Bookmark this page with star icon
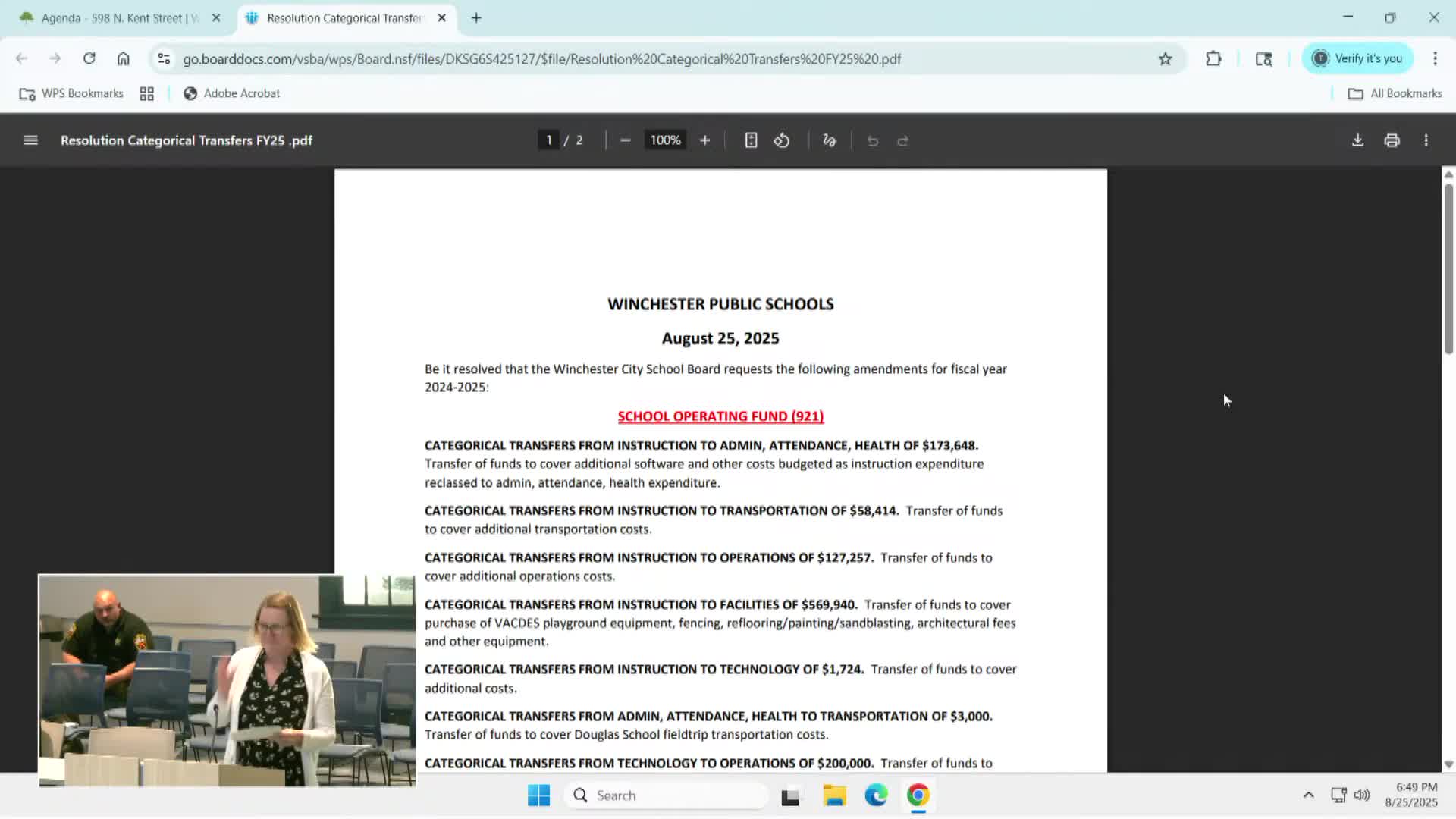 coord(1165,58)
